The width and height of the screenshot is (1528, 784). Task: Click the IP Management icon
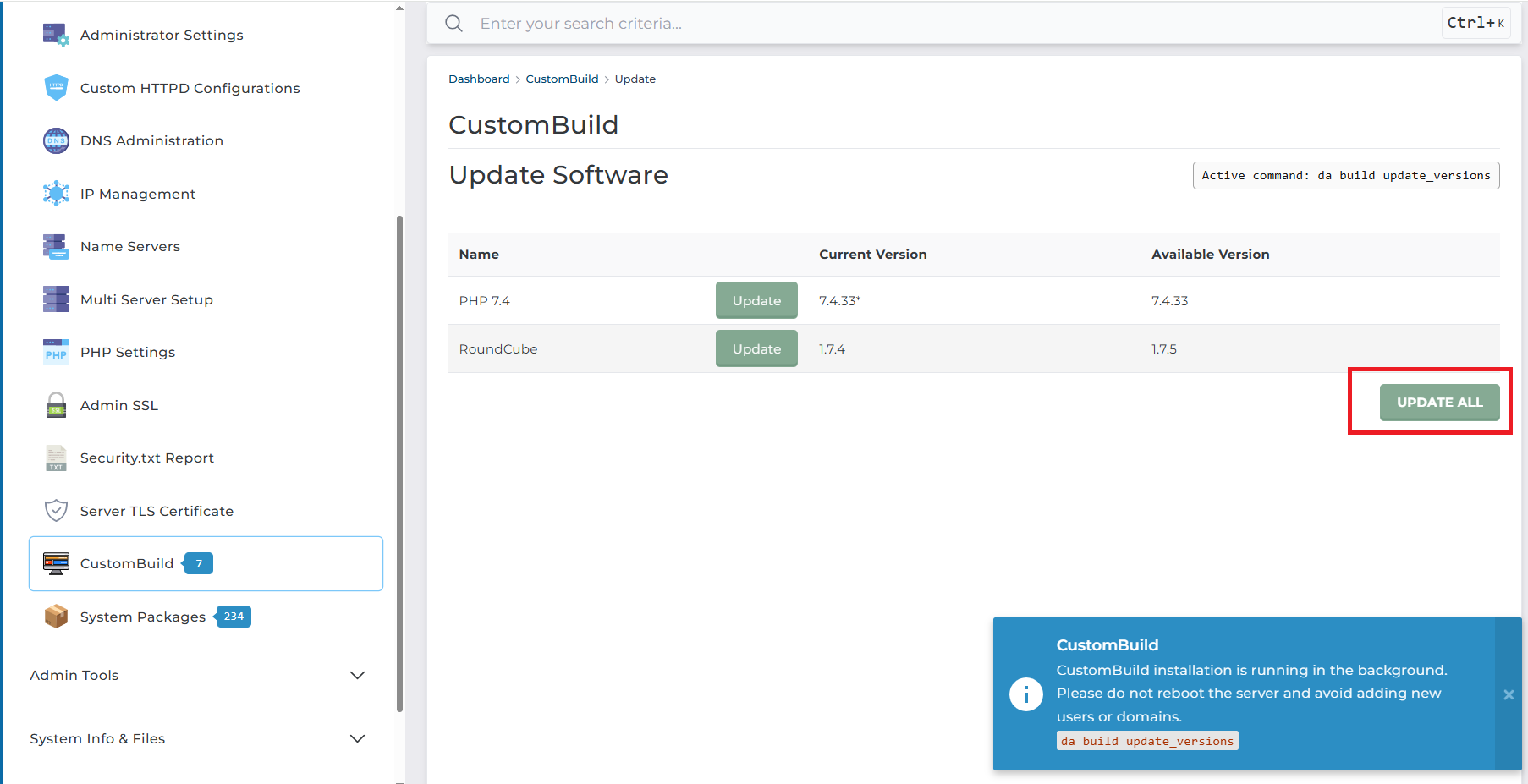coord(56,193)
